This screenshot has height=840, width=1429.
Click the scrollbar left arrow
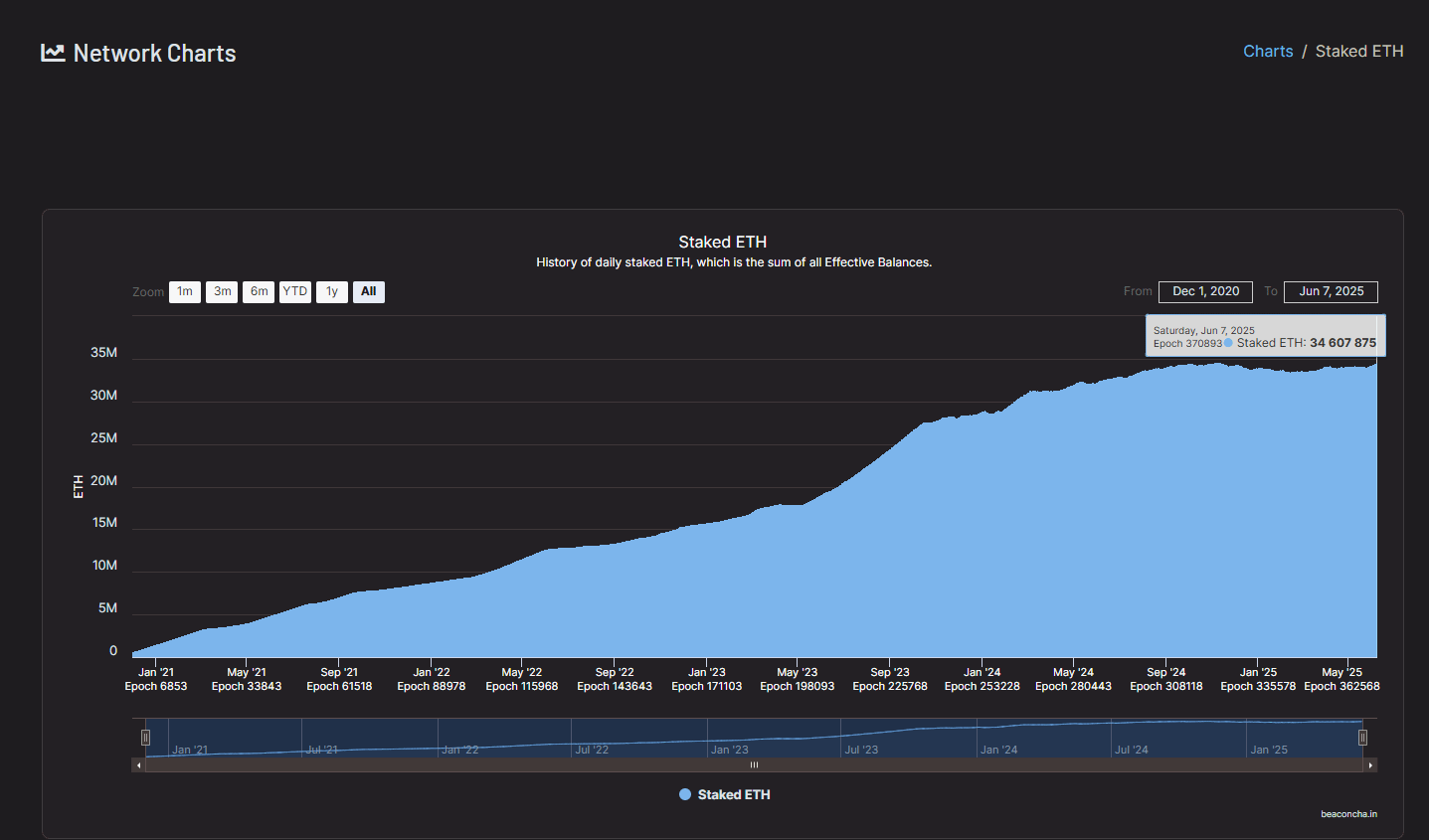point(138,765)
